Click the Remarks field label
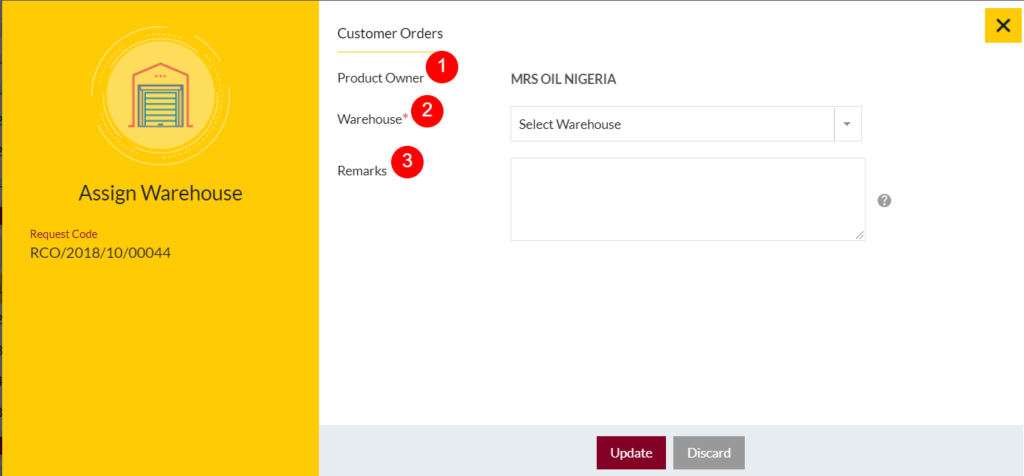Screen dimensions: 1024x476 pos(362,171)
